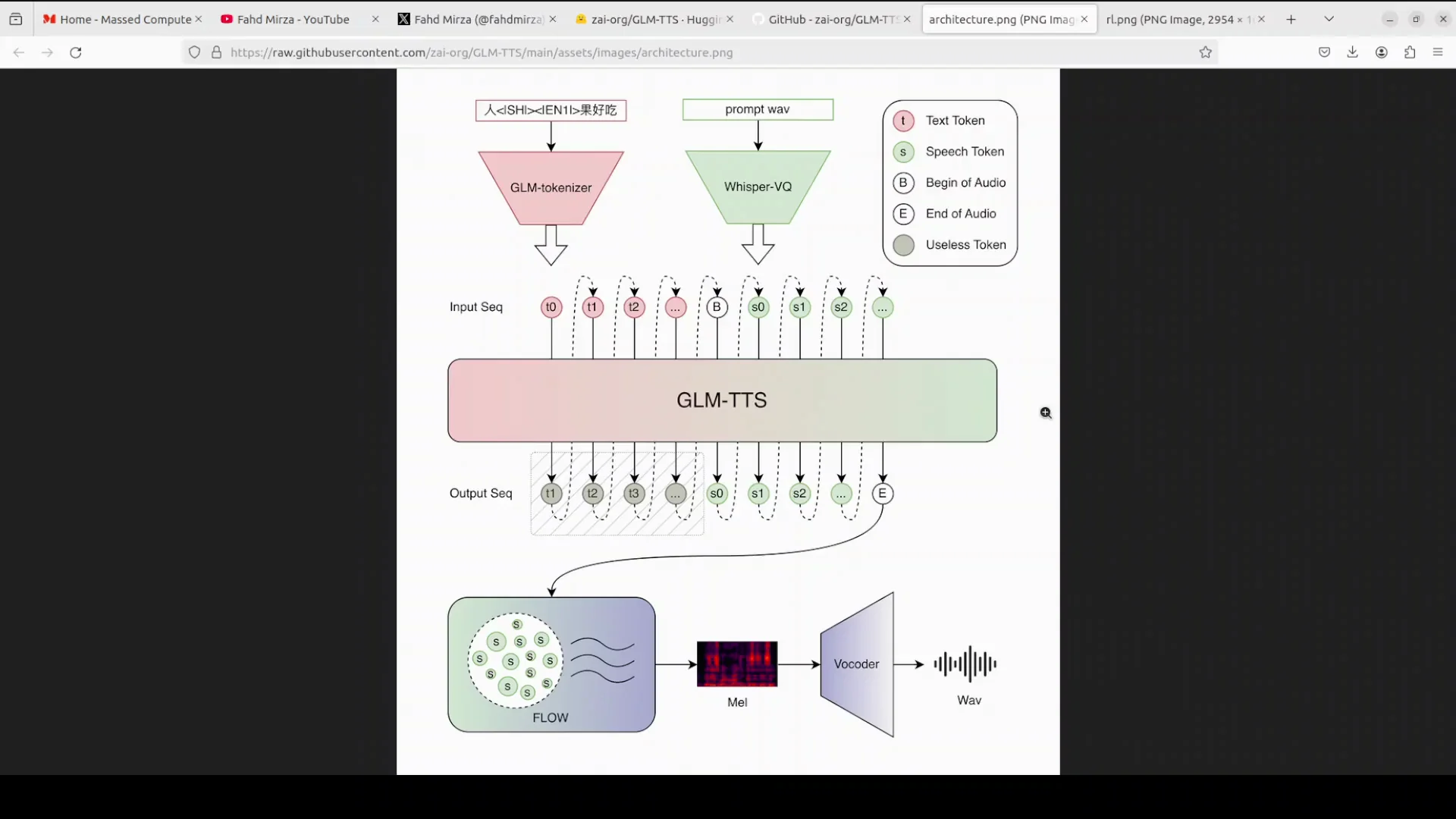
Task: Open the firefox view icon in tab strip
Action: click(15, 19)
